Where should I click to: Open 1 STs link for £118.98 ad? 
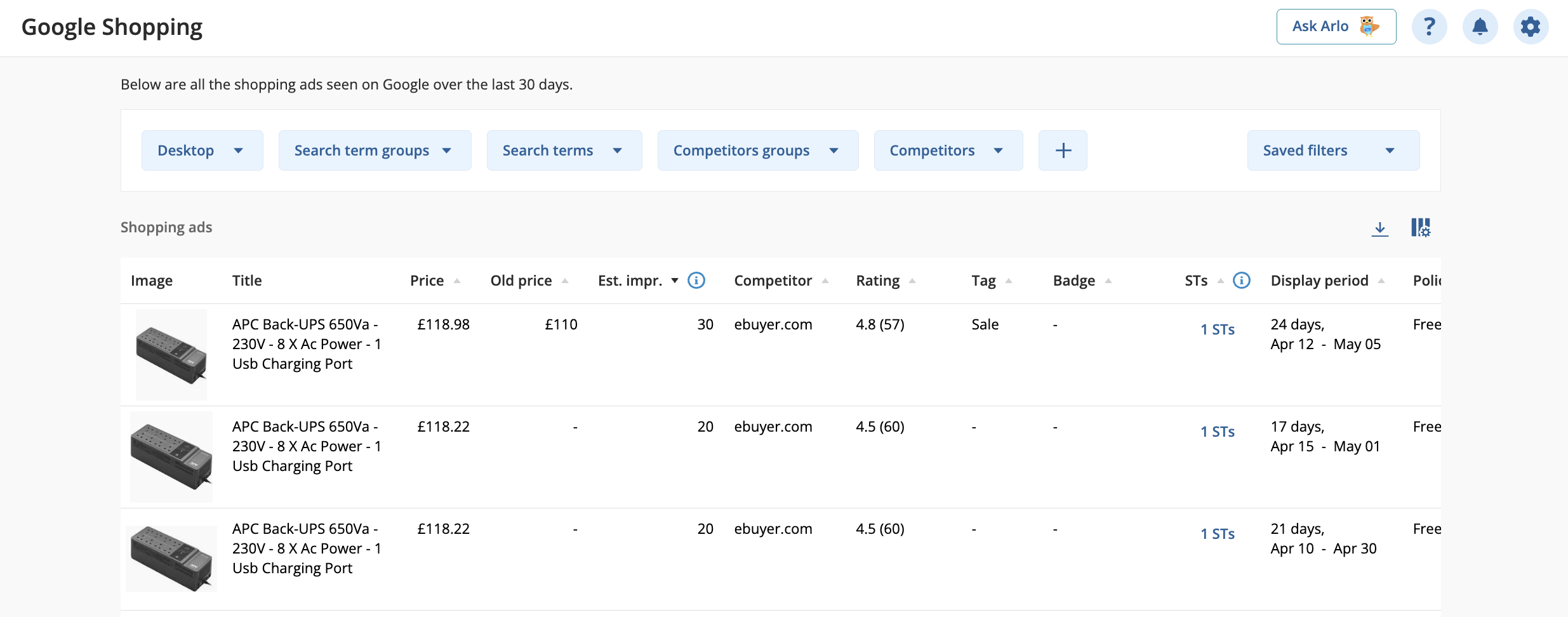coord(1217,329)
